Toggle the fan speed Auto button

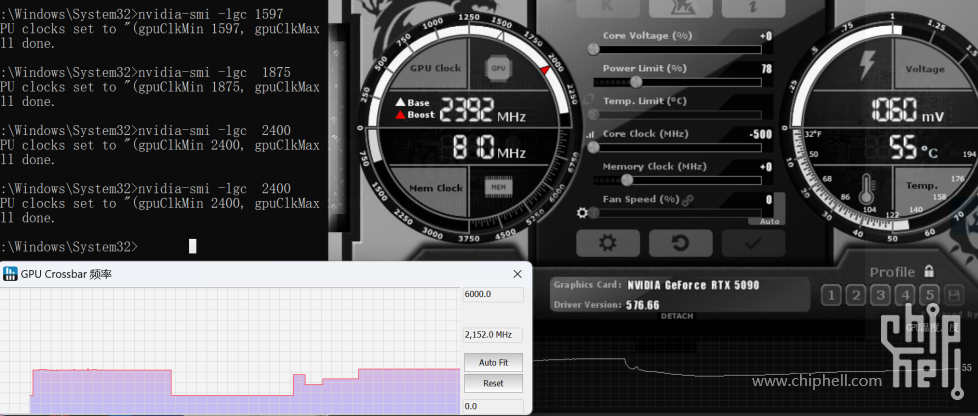click(770, 221)
